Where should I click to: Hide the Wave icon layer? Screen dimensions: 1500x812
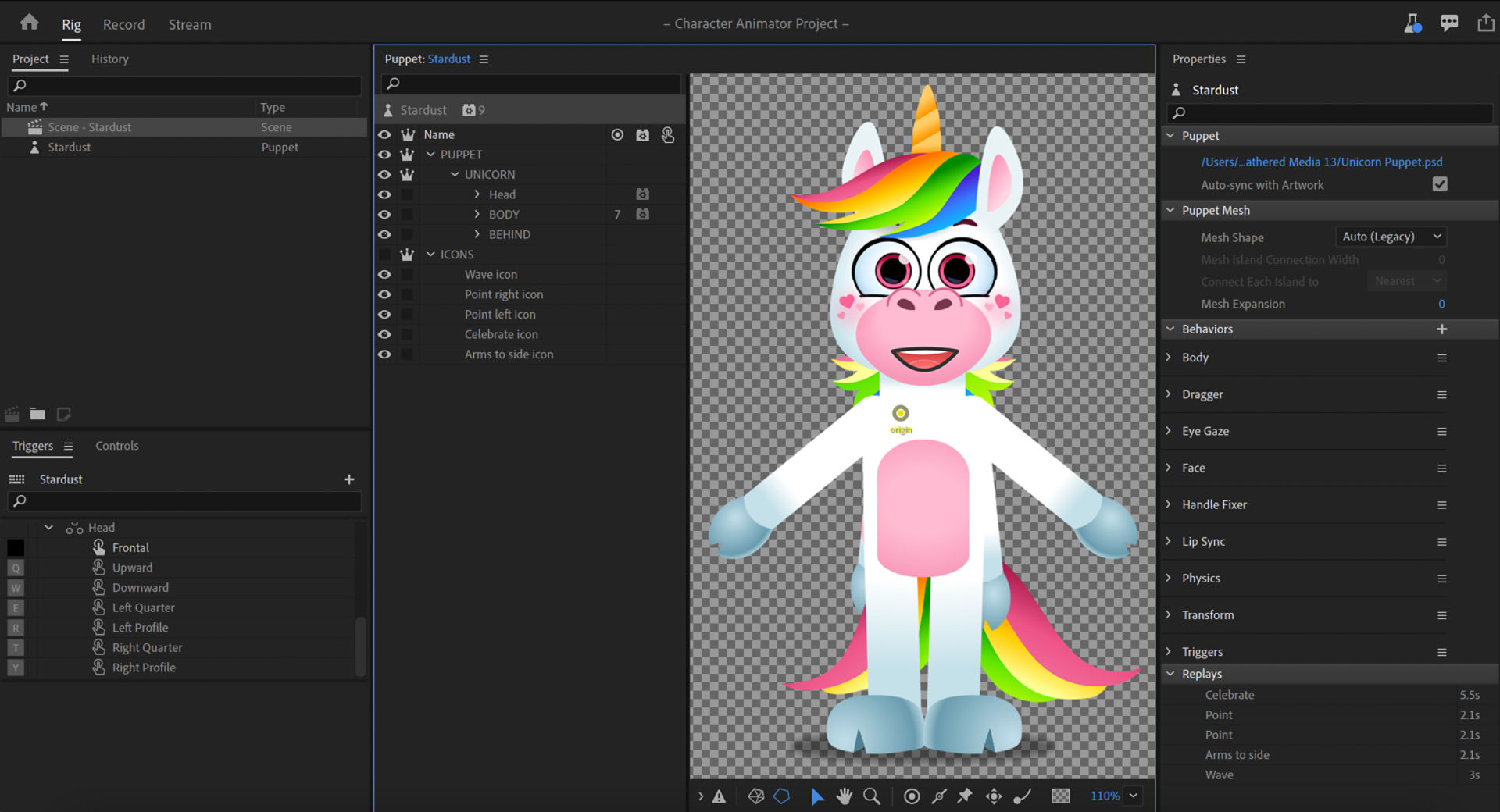click(x=384, y=275)
